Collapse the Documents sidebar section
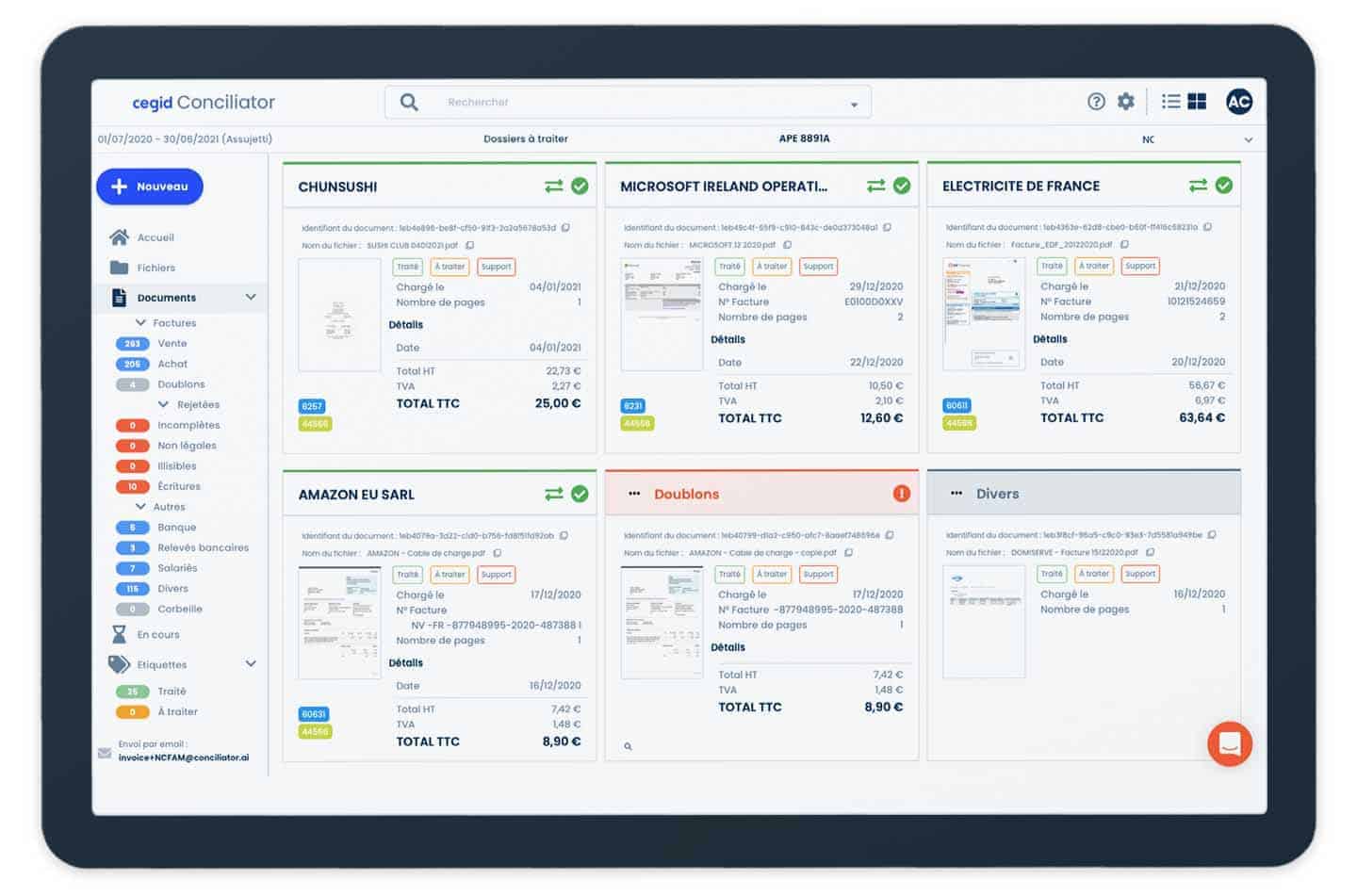 (251, 298)
